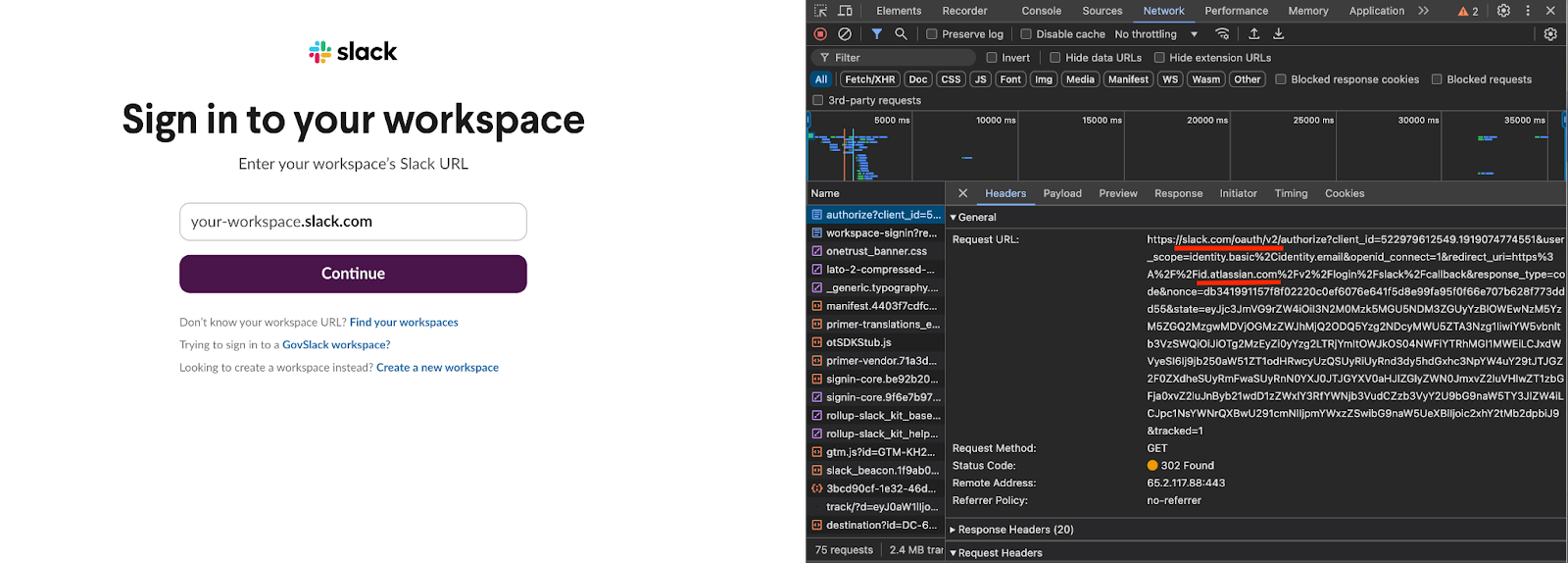Click the Name column header
The height and width of the screenshot is (563, 1568).
click(x=876, y=193)
